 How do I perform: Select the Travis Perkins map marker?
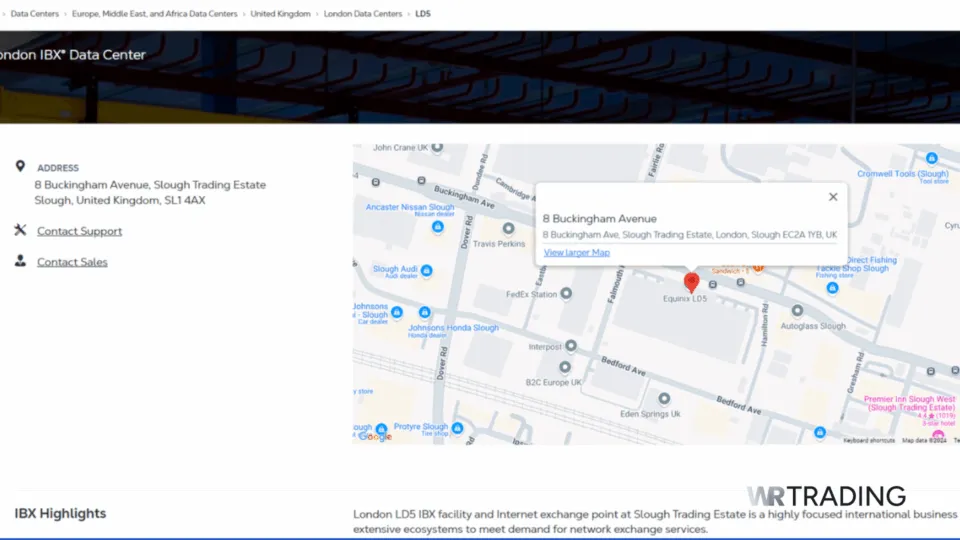point(508,229)
